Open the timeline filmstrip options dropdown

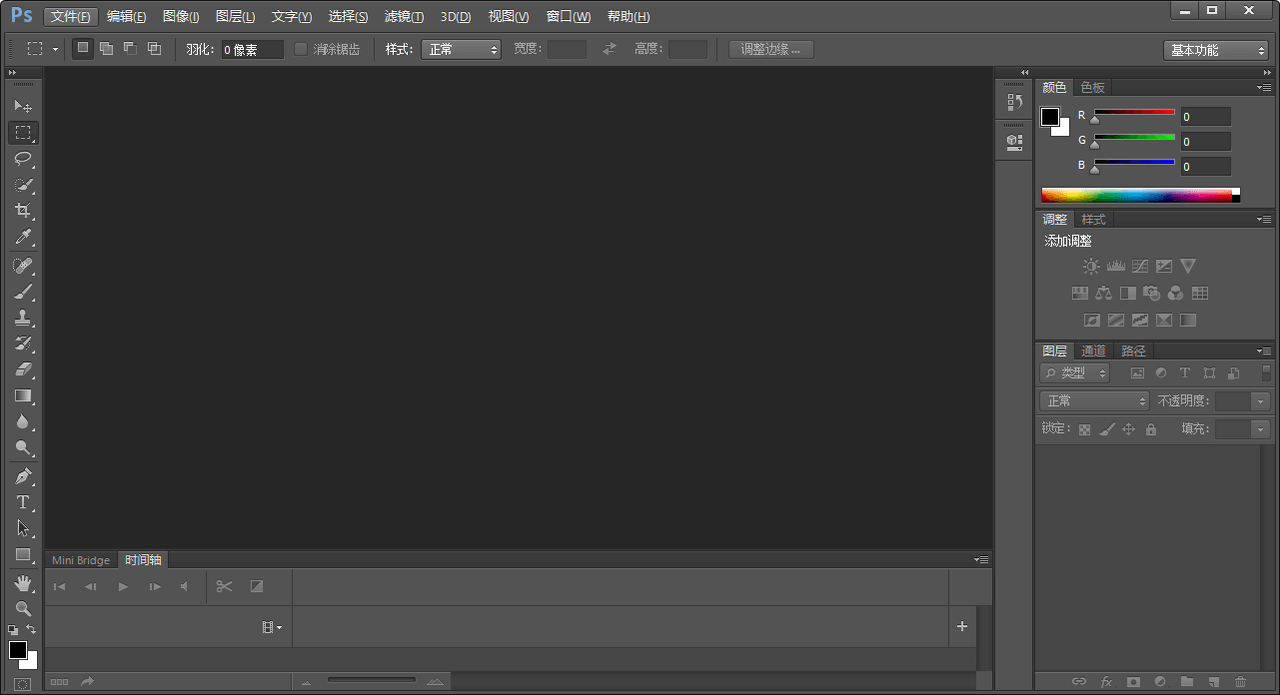coord(271,627)
